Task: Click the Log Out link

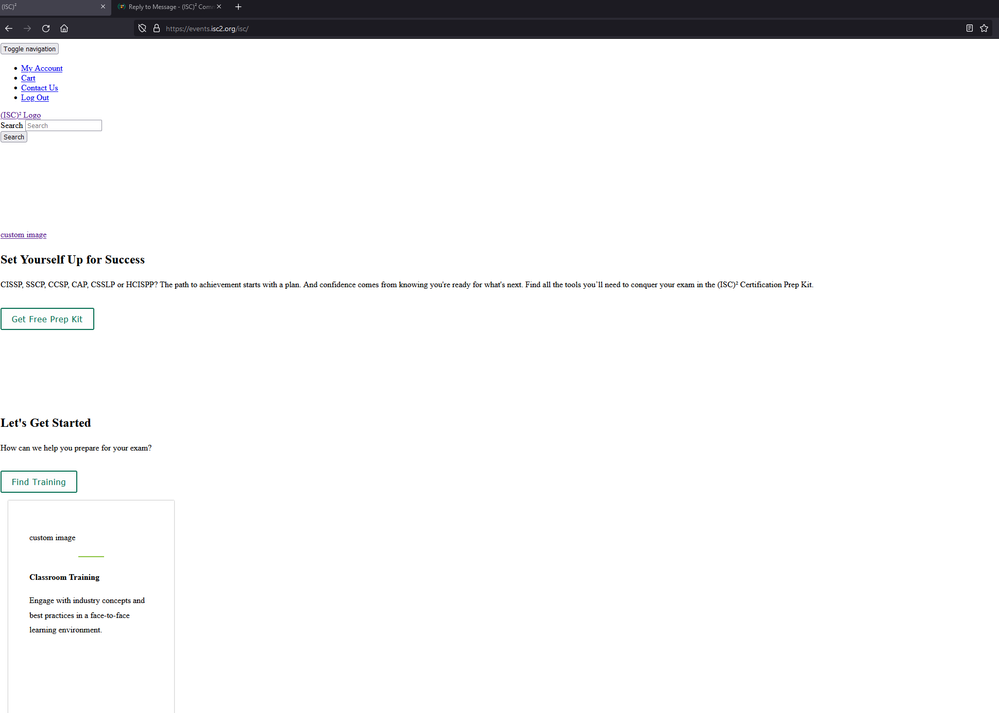Action: click(35, 97)
